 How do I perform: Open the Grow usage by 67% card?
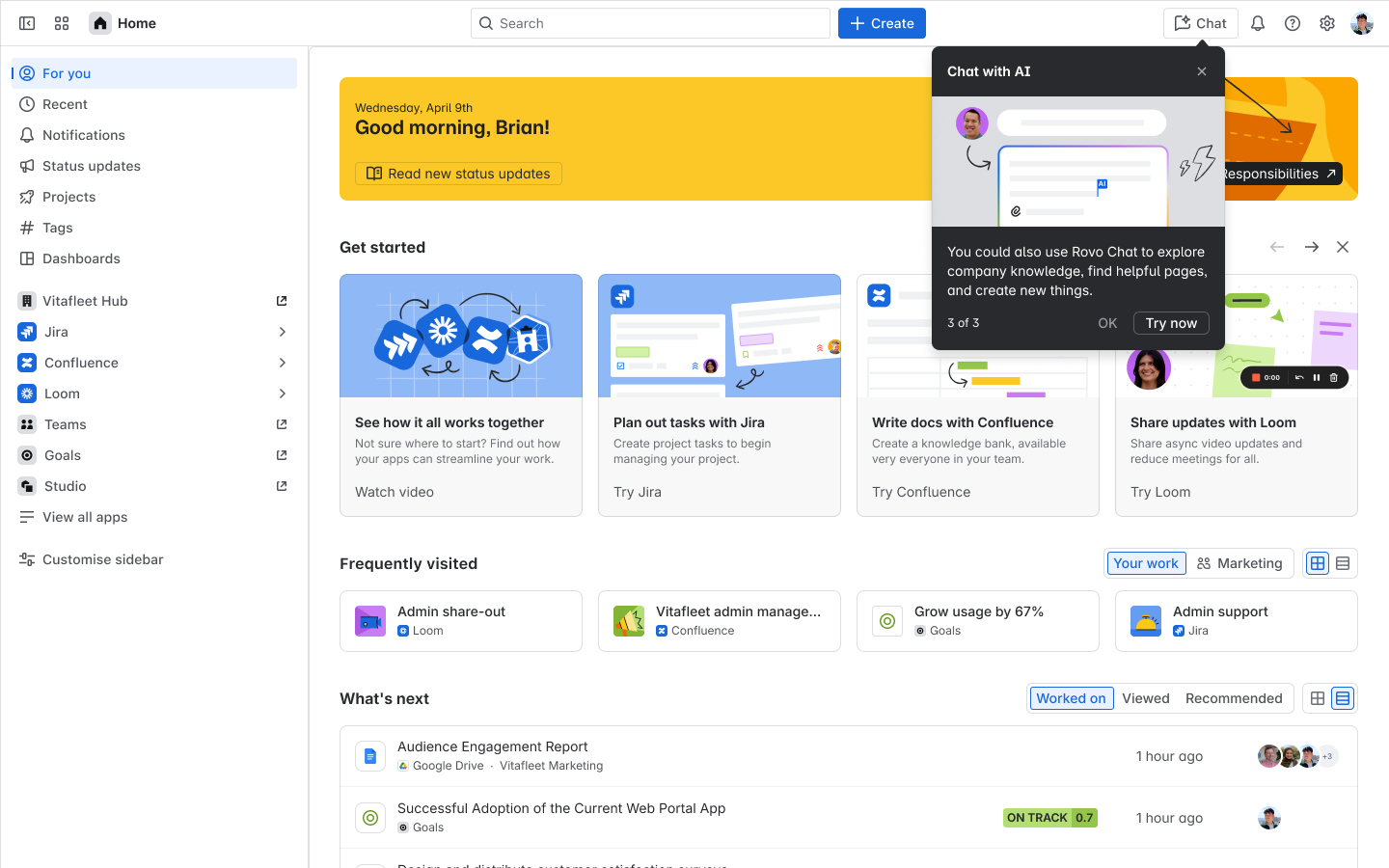[x=978, y=621]
